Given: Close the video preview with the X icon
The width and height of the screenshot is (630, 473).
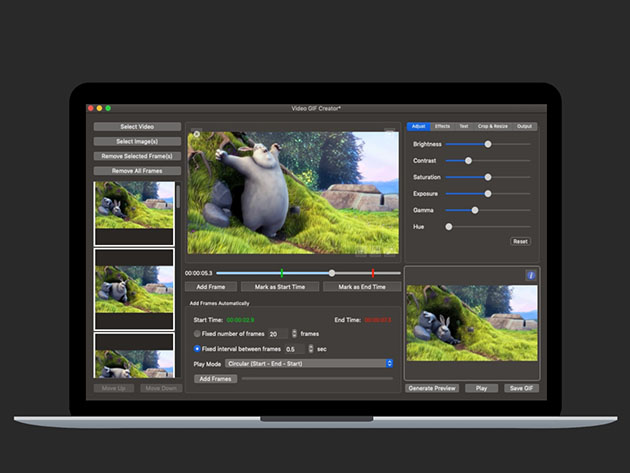Looking at the screenshot, I should coord(197,134).
